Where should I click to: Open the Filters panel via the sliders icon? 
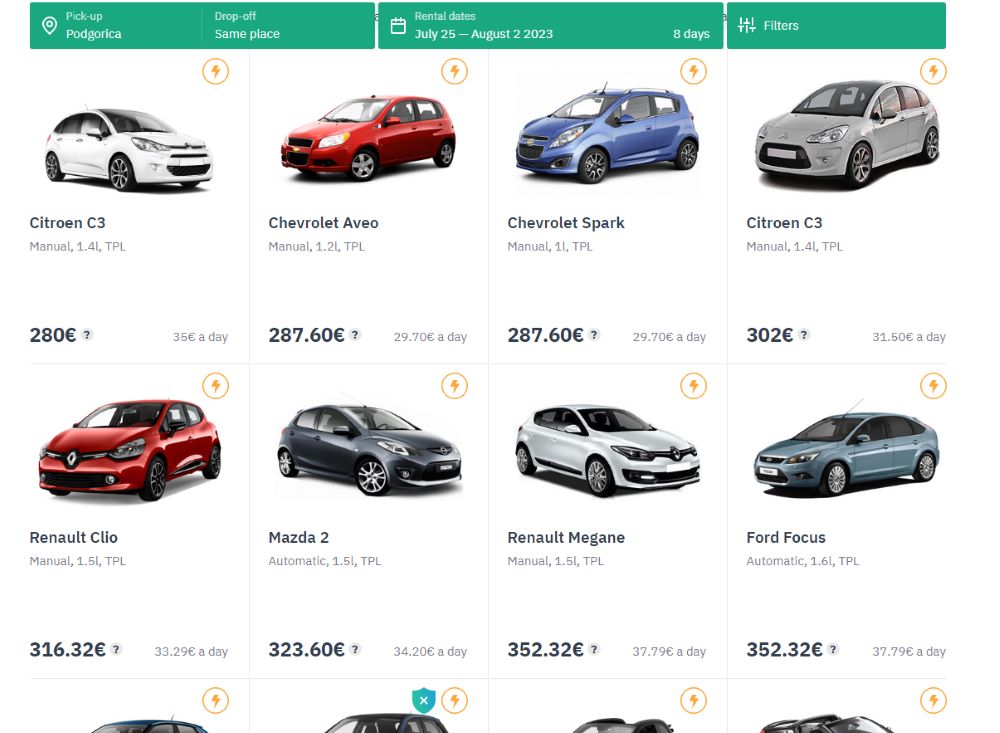tap(746, 25)
